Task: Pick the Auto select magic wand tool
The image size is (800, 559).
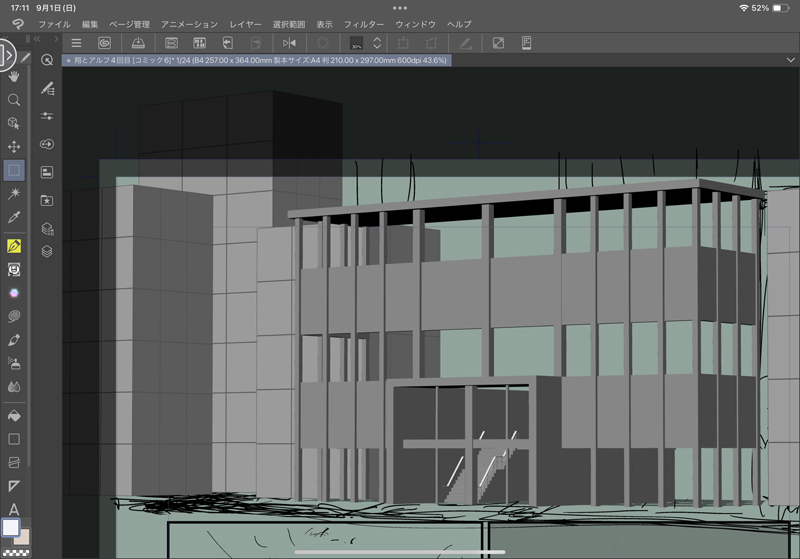Action: pos(14,193)
